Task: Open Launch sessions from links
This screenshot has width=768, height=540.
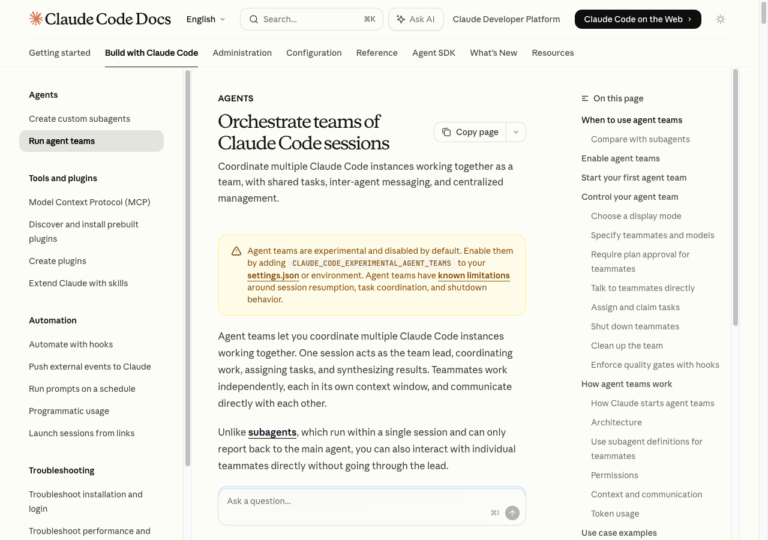Action: click(81, 433)
